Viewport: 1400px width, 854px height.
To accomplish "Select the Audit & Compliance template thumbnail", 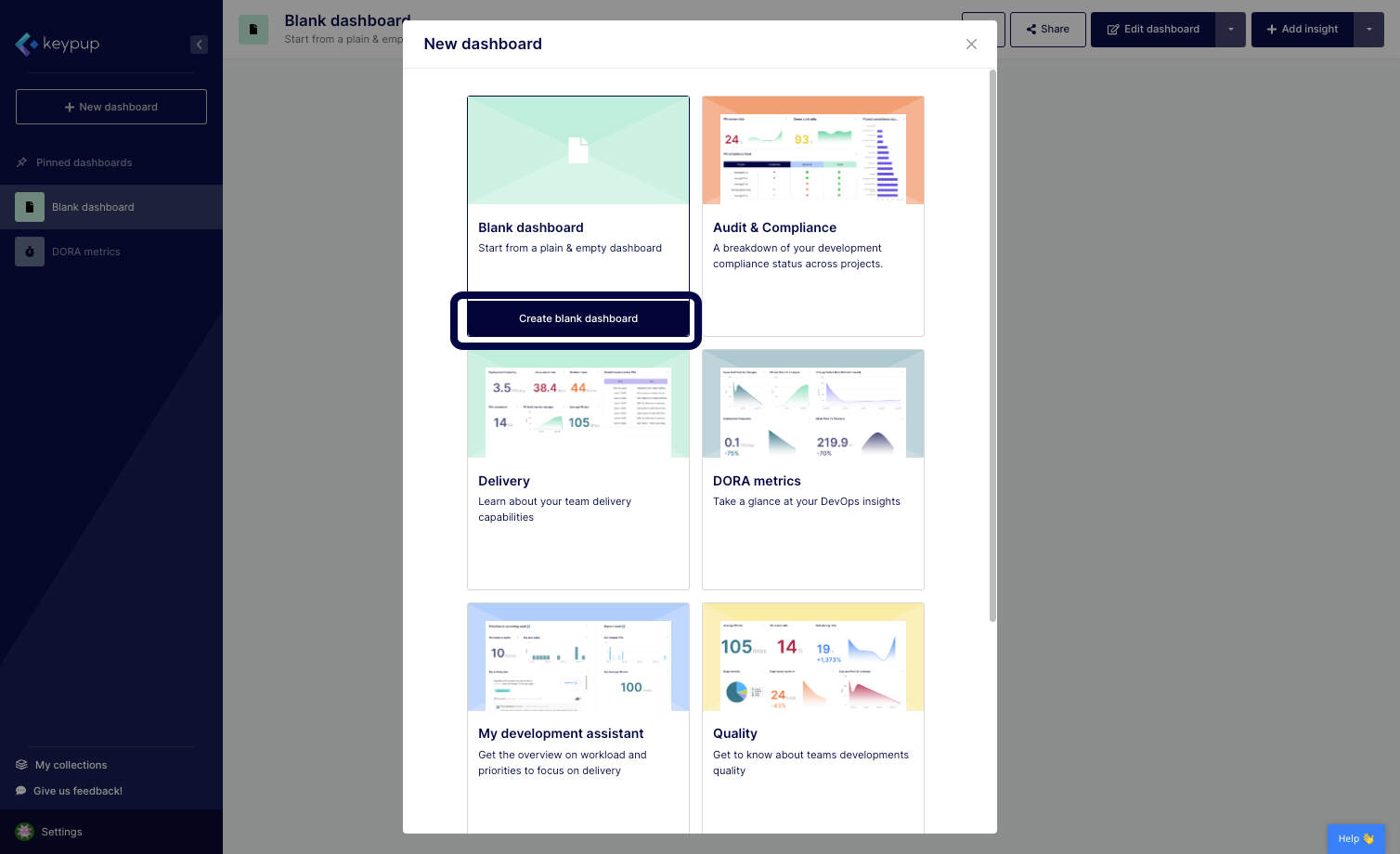I will 812,149.
